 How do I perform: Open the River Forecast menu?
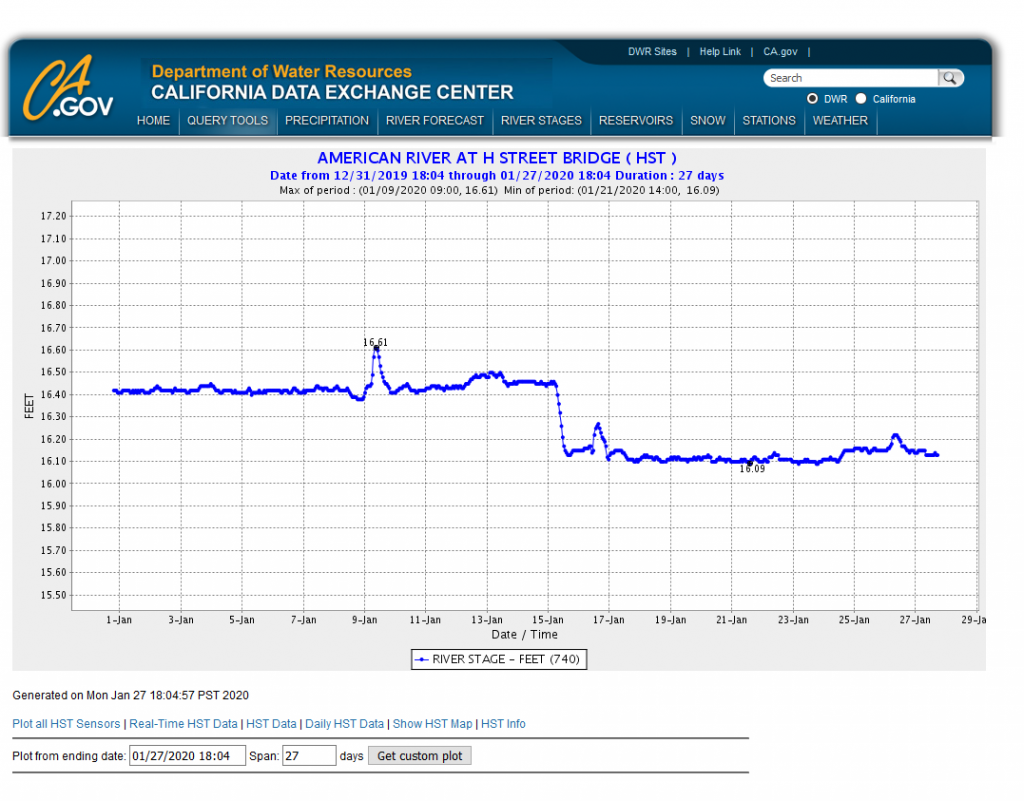[434, 121]
